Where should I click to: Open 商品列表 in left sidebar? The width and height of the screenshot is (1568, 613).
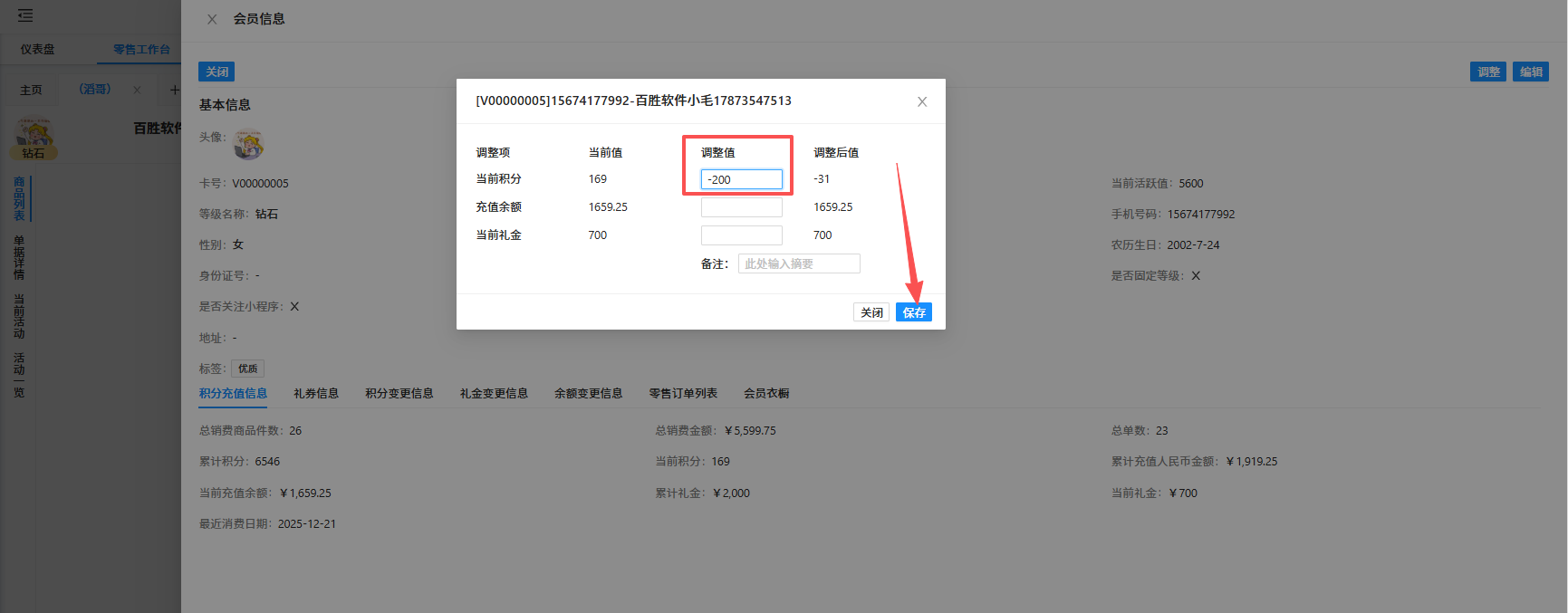point(19,199)
